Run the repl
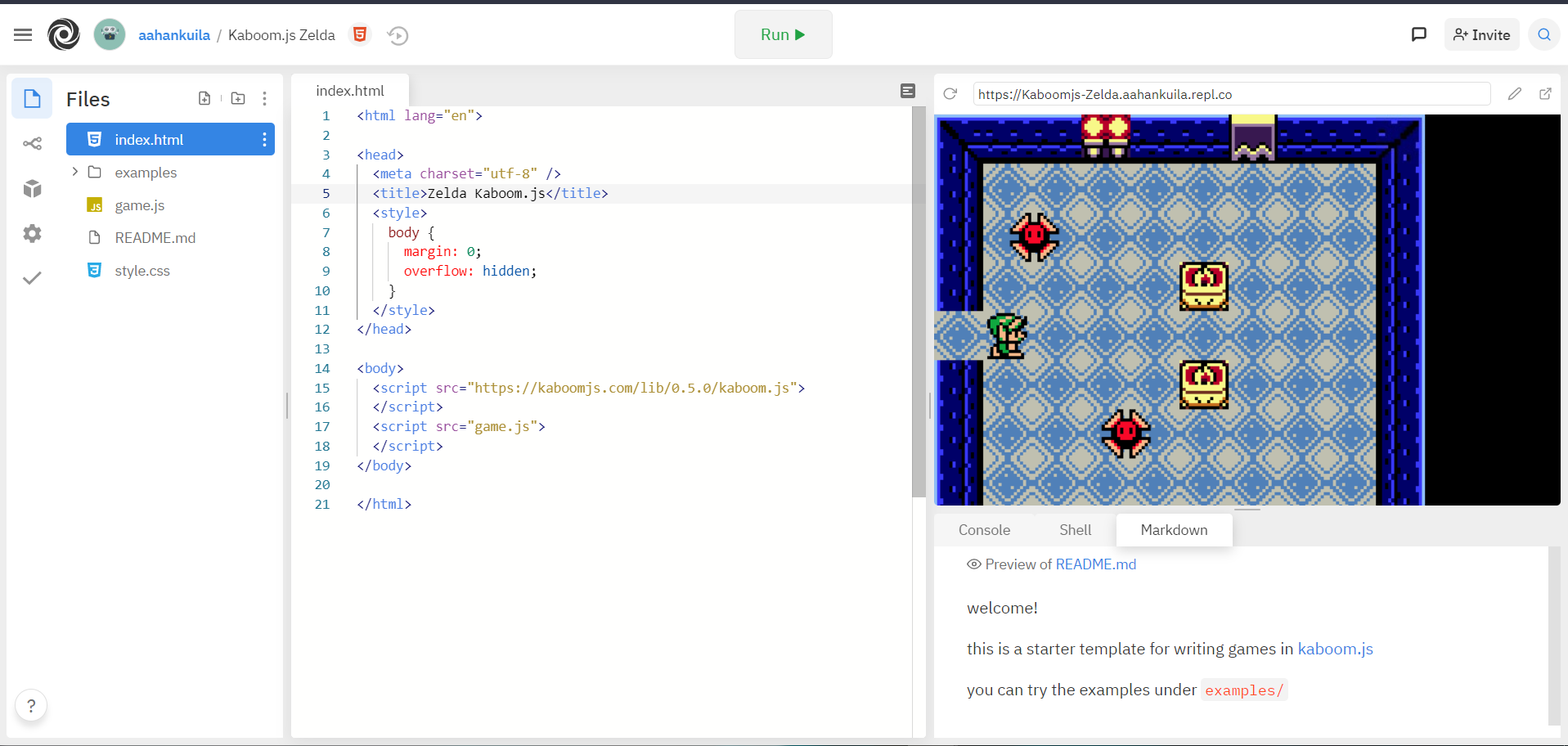 (x=783, y=34)
